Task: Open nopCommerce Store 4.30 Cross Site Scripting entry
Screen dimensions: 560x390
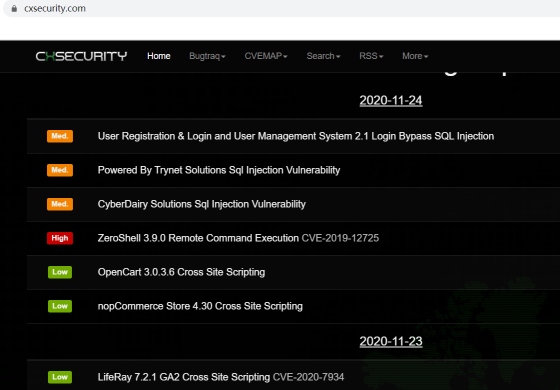Action: pos(200,306)
